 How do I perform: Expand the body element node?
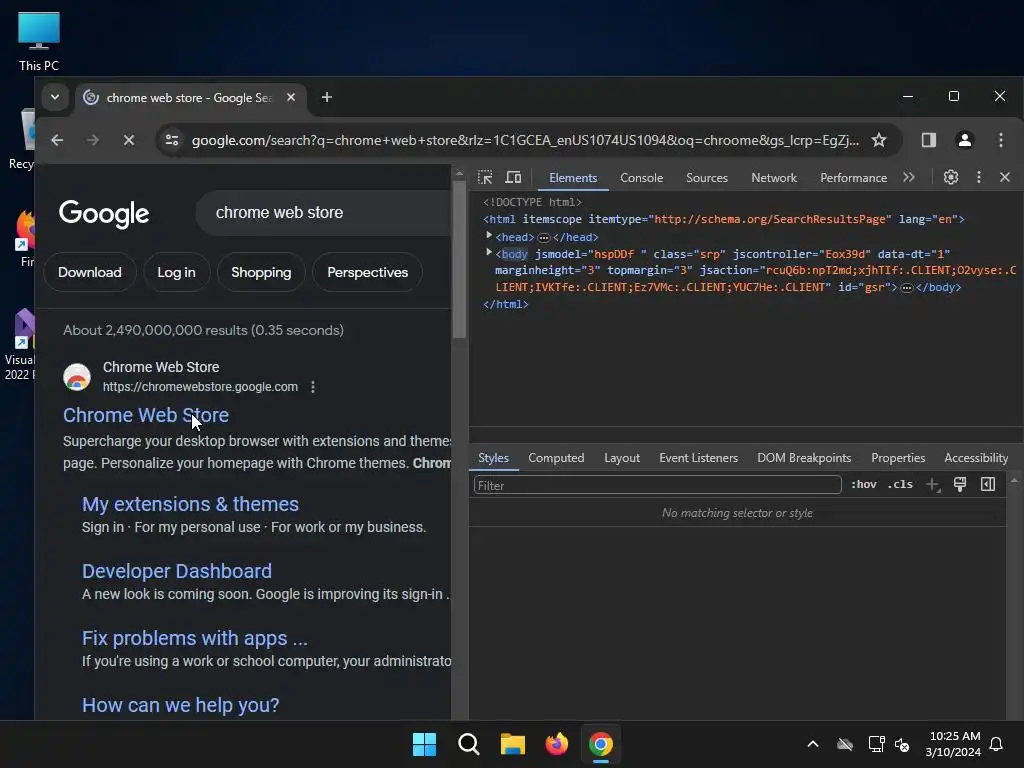(x=488, y=252)
